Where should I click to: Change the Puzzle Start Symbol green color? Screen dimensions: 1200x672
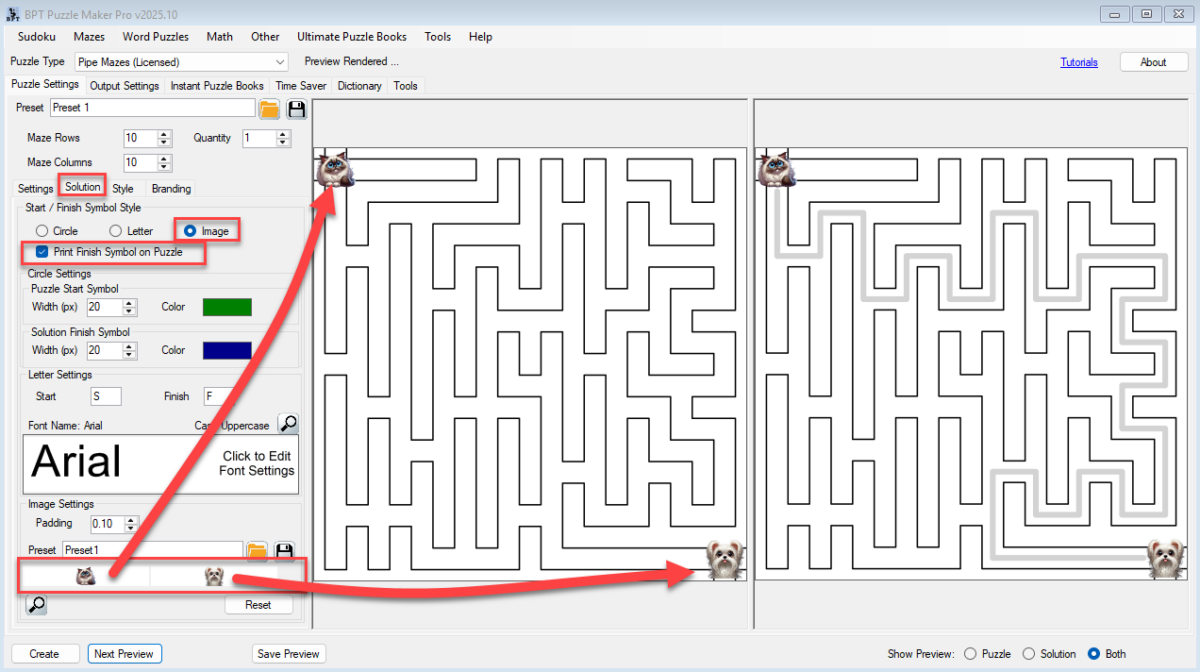click(226, 306)
